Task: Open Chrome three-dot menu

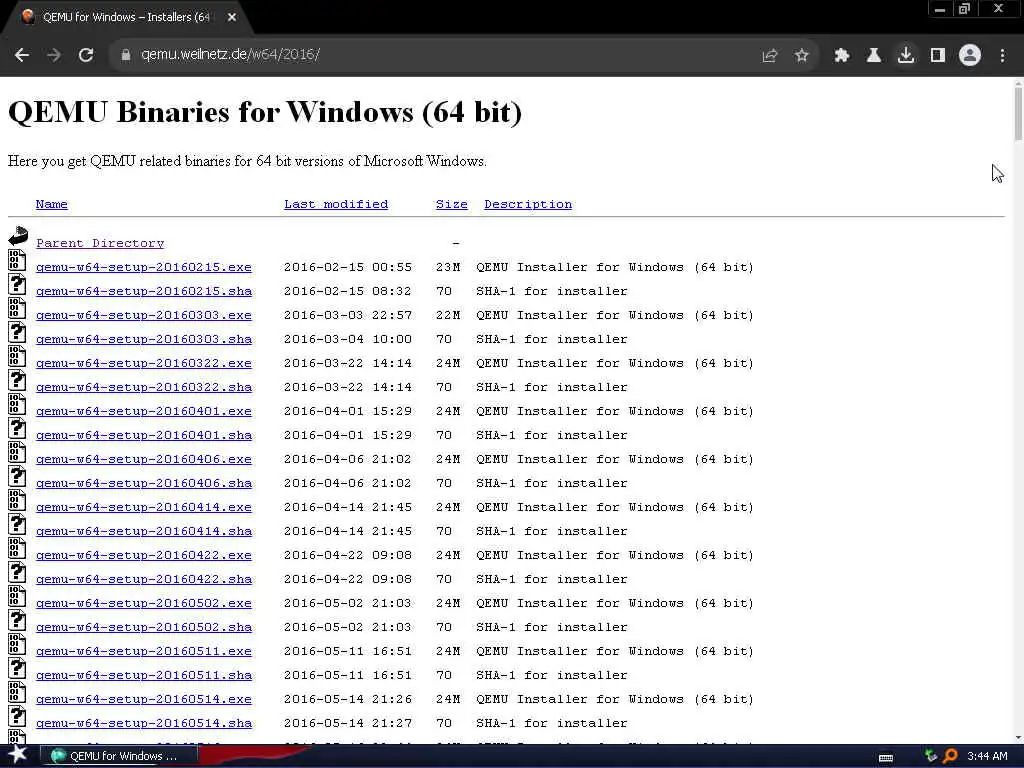Action: pos(1002,56)
